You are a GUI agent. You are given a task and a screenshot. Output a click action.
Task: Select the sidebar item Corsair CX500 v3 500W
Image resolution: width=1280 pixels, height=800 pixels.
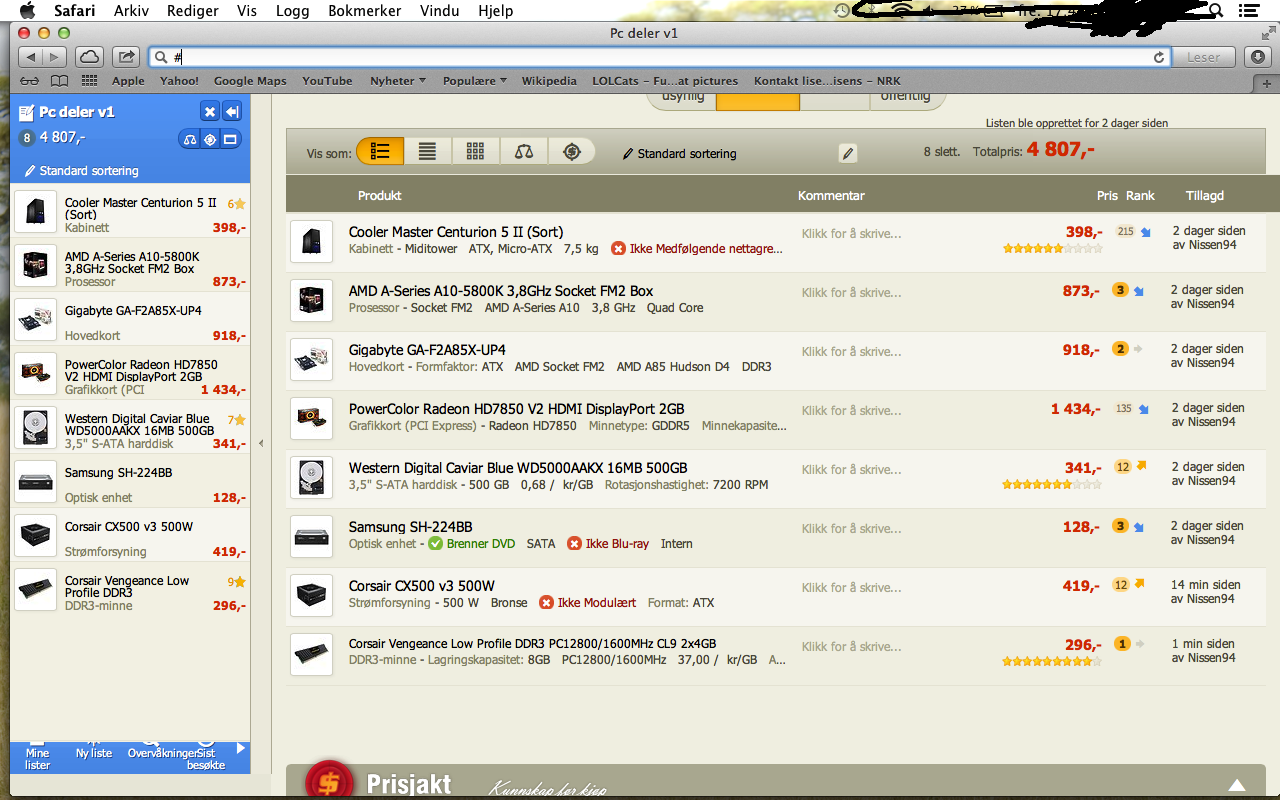(130, 536)
